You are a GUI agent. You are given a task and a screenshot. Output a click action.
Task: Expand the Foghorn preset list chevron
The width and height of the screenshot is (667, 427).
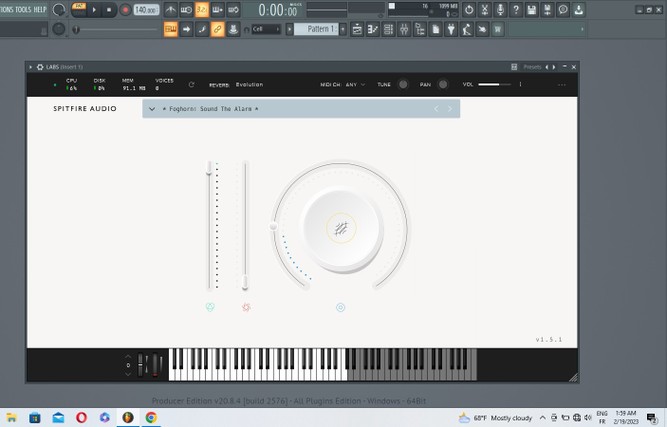152,108
